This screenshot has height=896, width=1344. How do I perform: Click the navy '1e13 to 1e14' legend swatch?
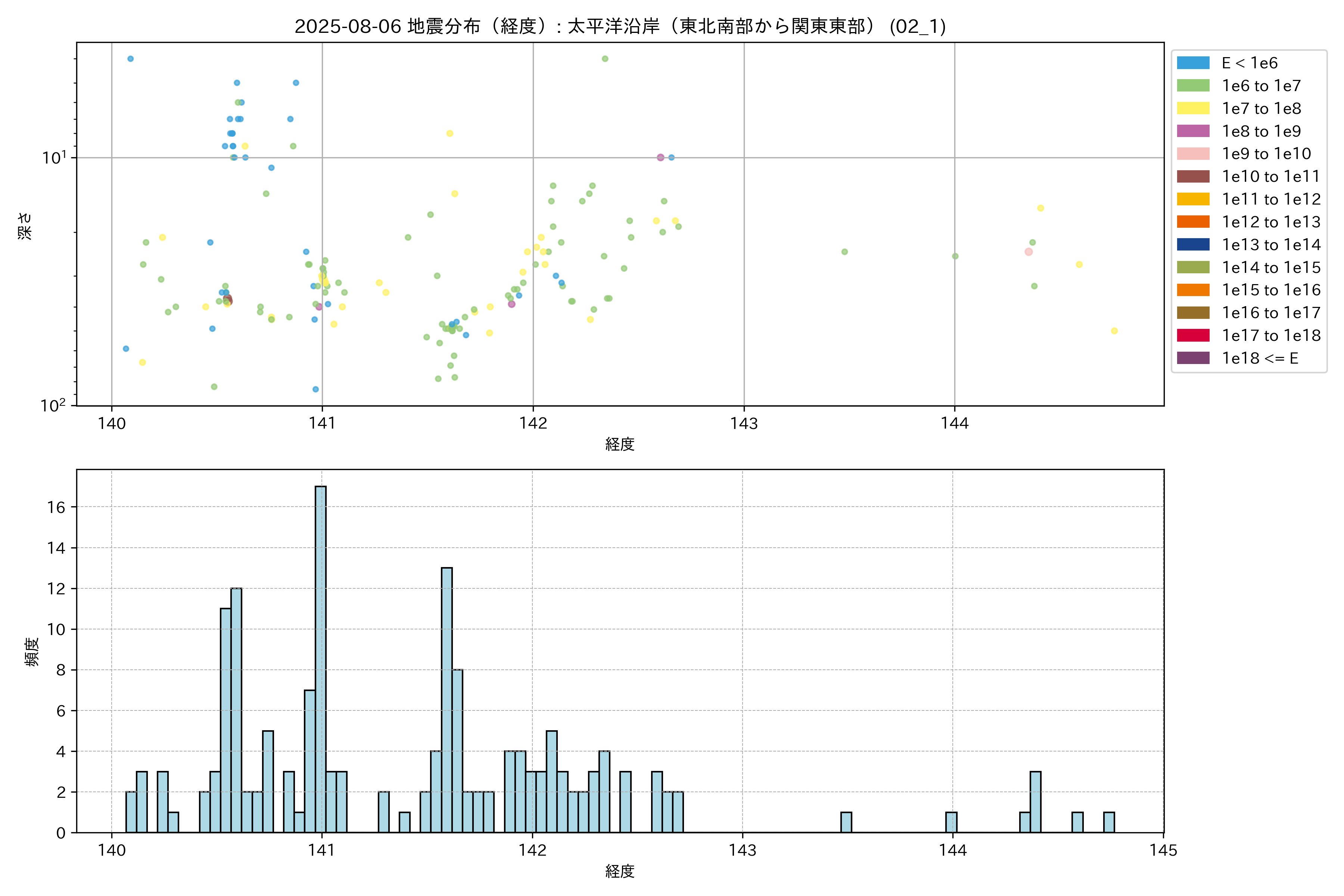[1192, 245]
